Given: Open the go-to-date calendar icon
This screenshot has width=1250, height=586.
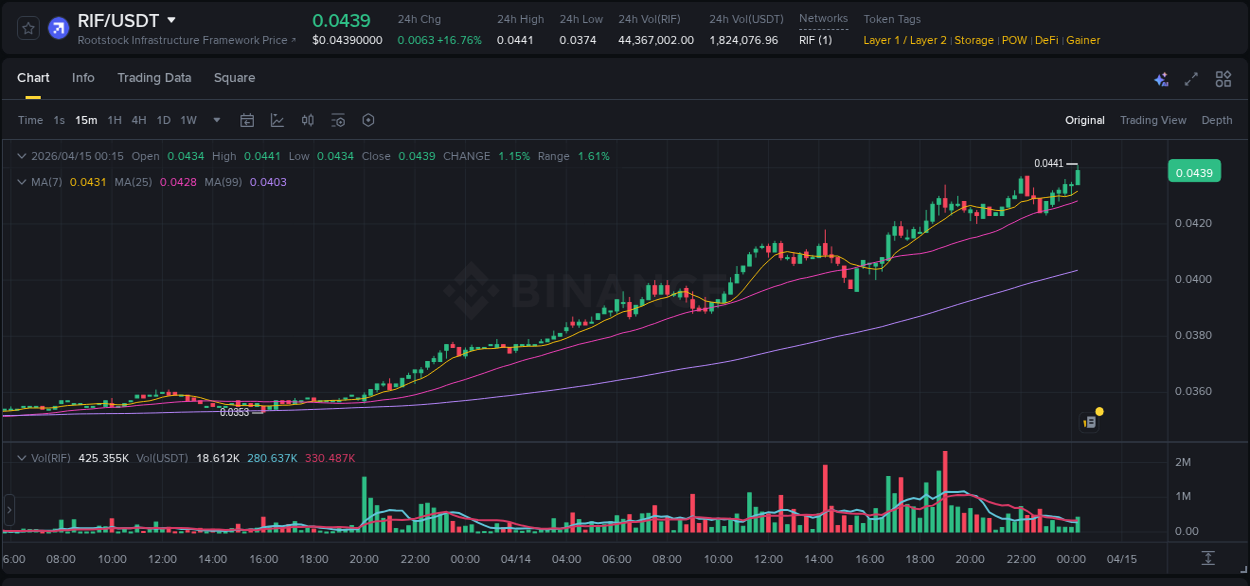Looking at the screenshot, I should pyautogui.click(x=247, y=120).
